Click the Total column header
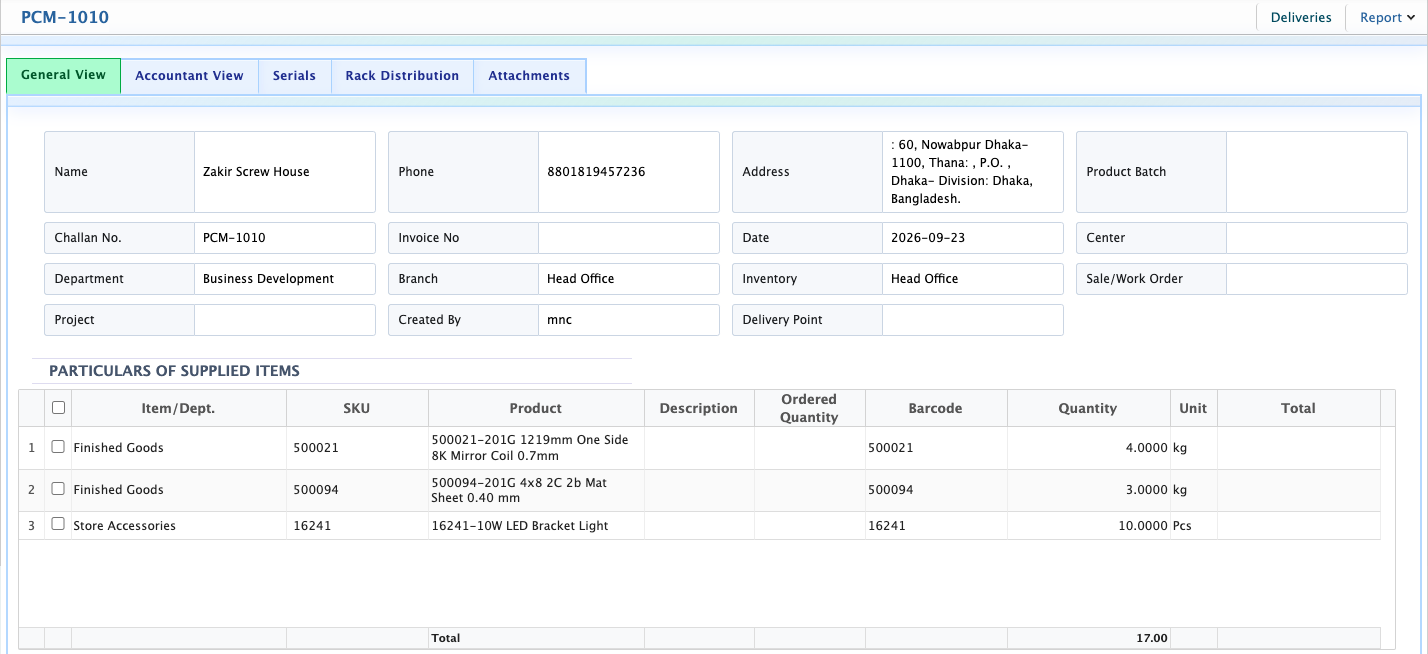 (x=1299, y=408)
